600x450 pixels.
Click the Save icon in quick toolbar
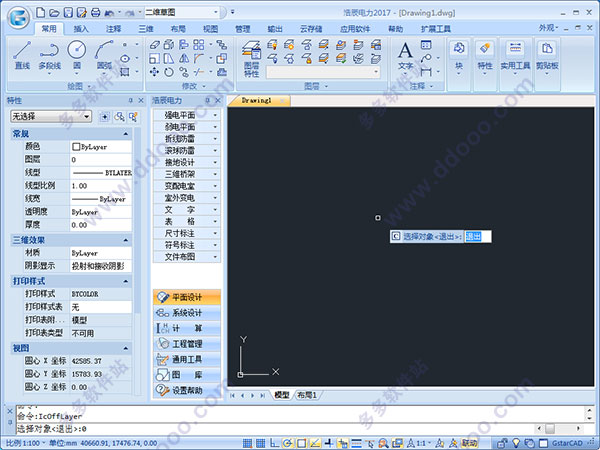[x=68, y=13]
